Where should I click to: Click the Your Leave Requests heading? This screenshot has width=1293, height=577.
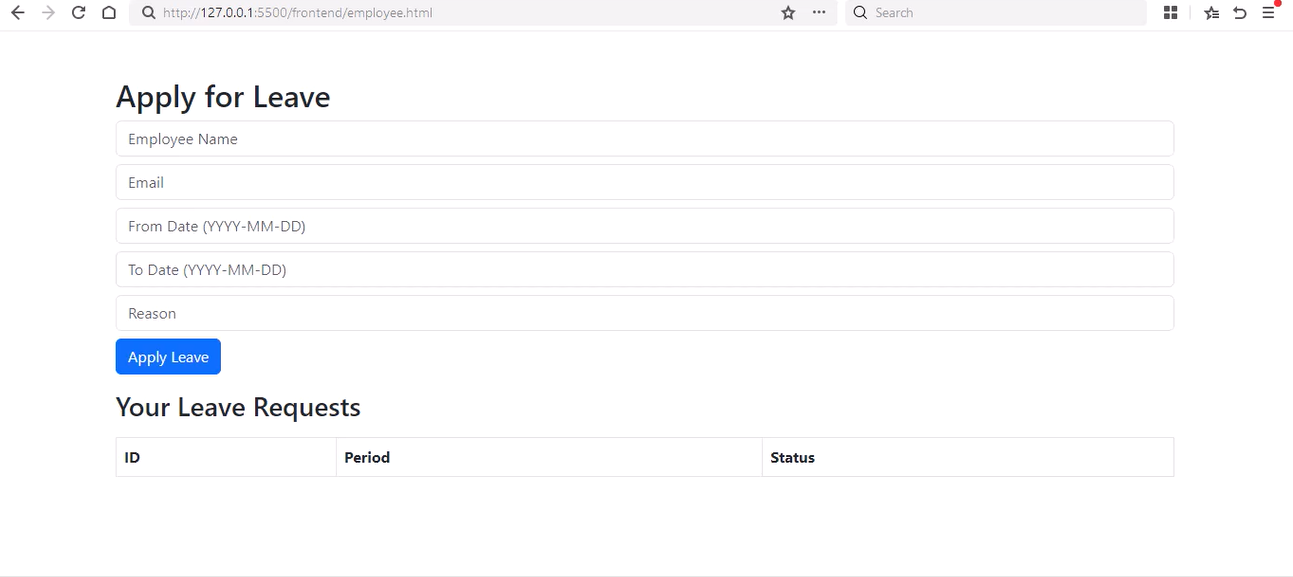(x=238, y=407)
